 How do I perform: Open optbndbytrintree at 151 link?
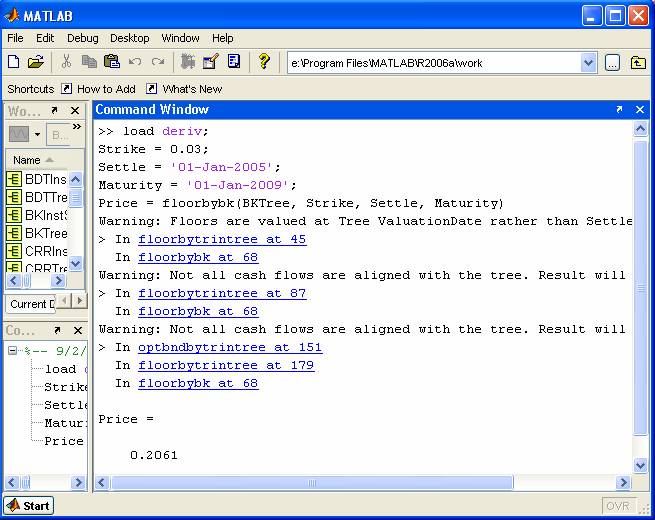point(230,348)
